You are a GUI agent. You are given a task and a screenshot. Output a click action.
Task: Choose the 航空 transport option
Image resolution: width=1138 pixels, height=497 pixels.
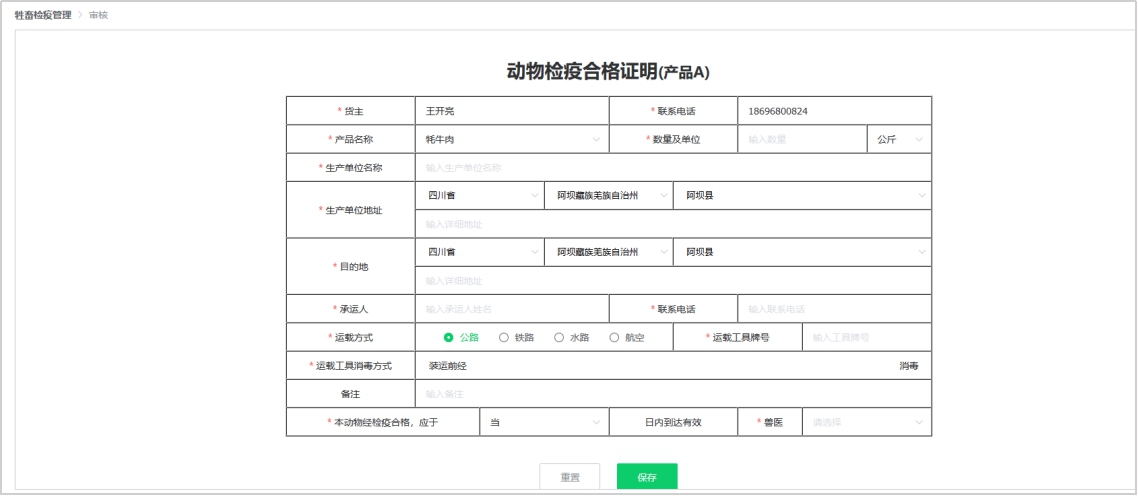point(627,337)
